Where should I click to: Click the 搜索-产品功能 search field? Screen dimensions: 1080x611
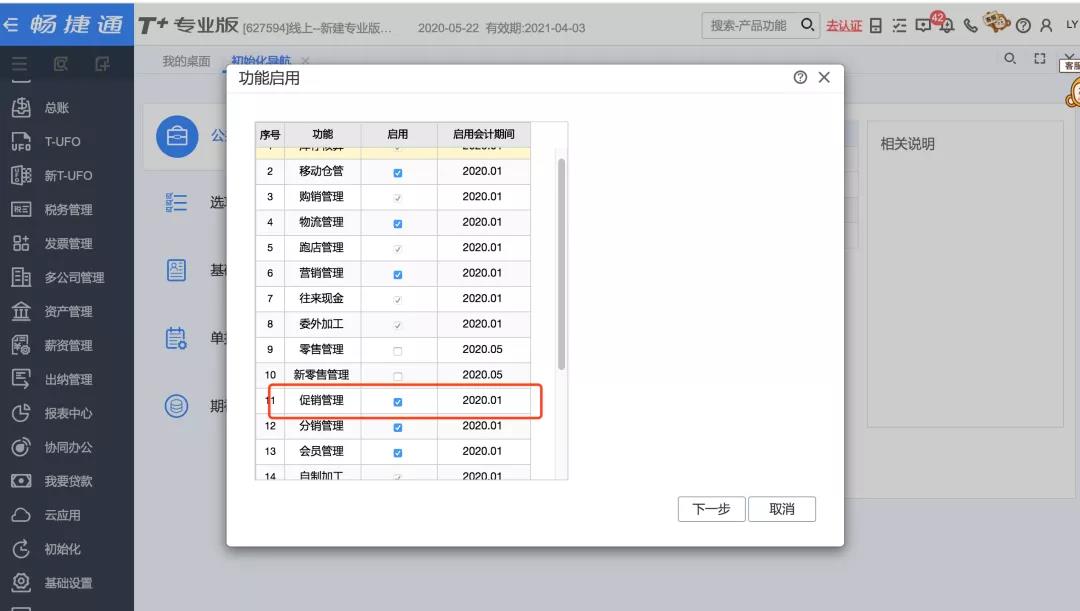click(750, 26)
